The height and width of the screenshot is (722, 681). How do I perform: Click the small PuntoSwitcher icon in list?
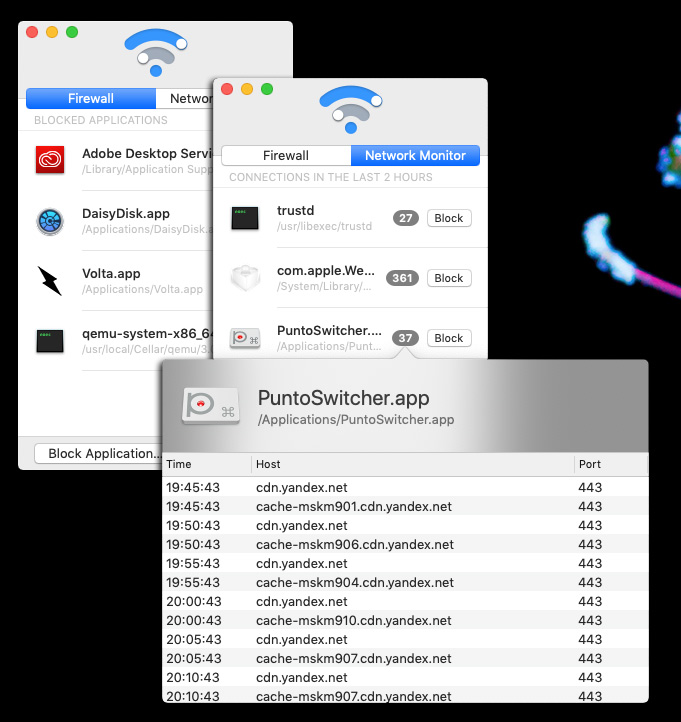(244, 338)
